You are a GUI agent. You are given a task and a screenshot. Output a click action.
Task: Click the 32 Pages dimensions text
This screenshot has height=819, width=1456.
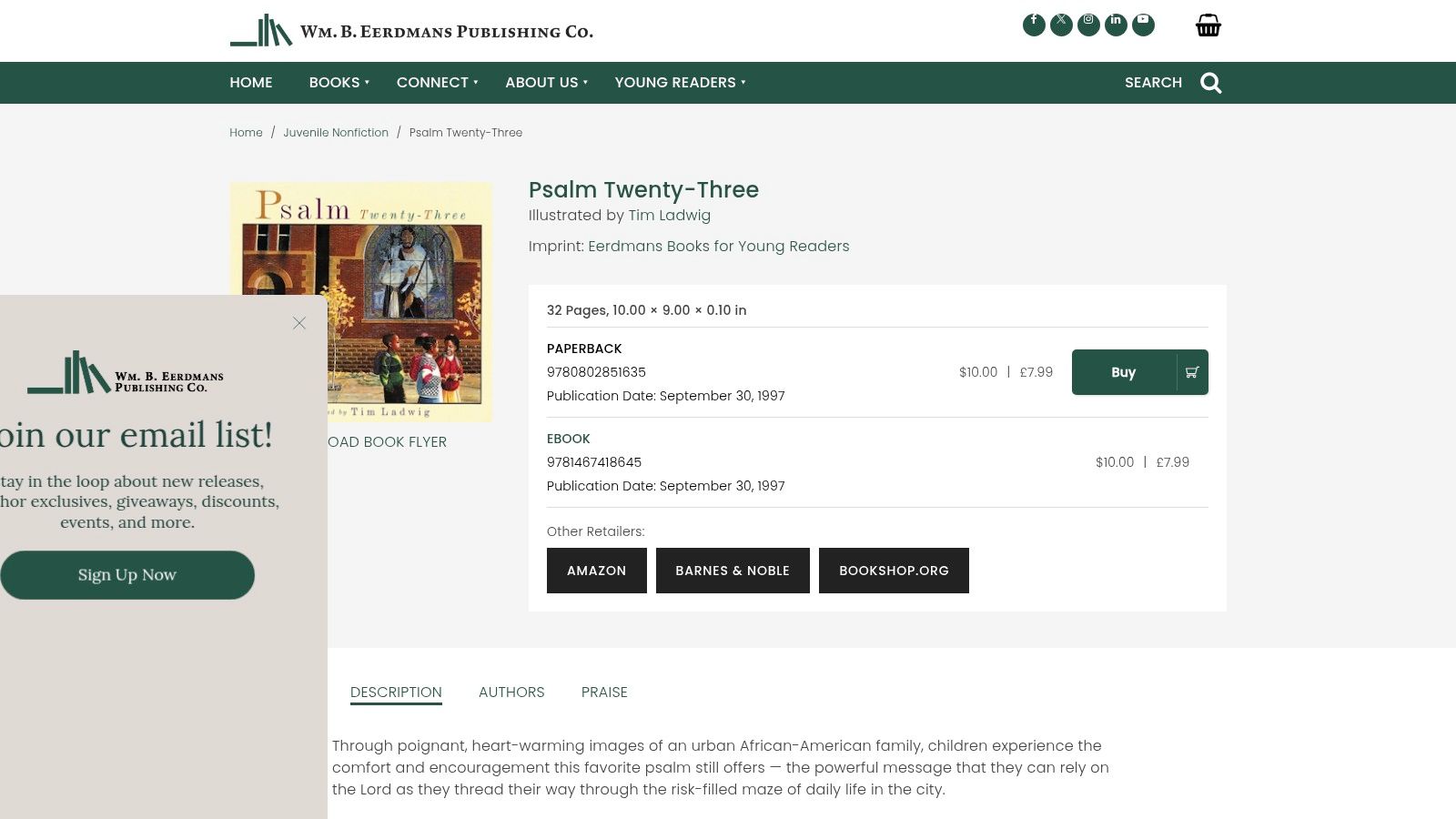tap(646, 310)
